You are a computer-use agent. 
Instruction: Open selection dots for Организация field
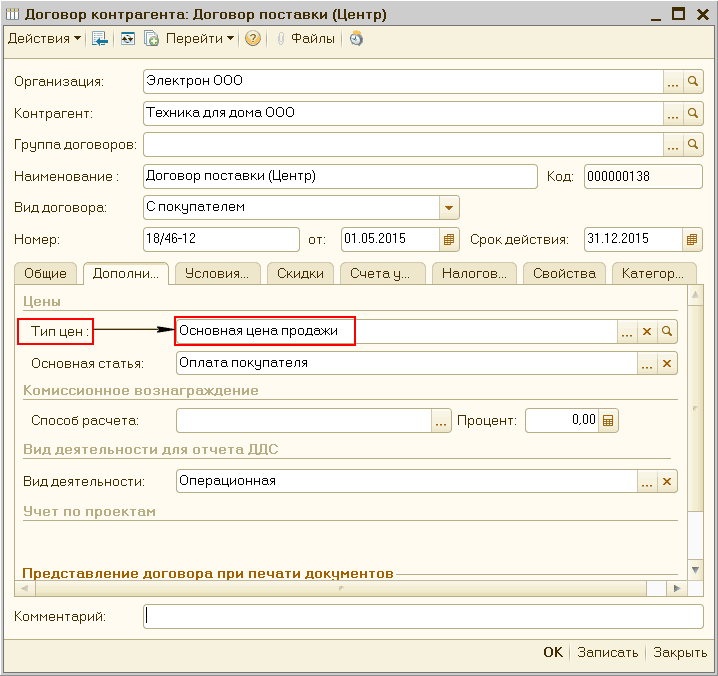point(673,82)
